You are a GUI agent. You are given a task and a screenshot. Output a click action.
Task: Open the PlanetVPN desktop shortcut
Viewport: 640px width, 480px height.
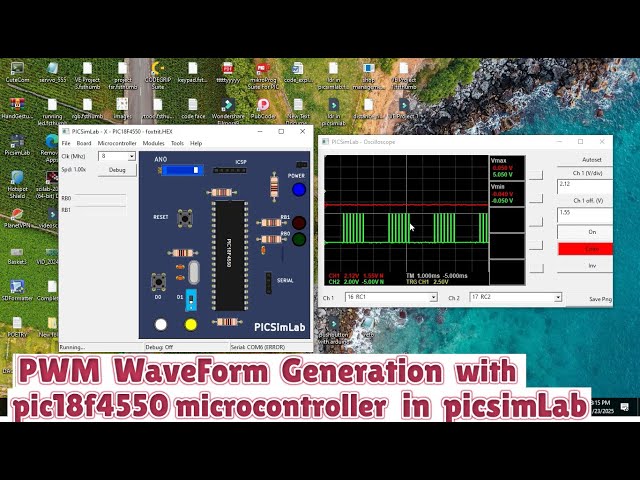click(x=17, y=218)
